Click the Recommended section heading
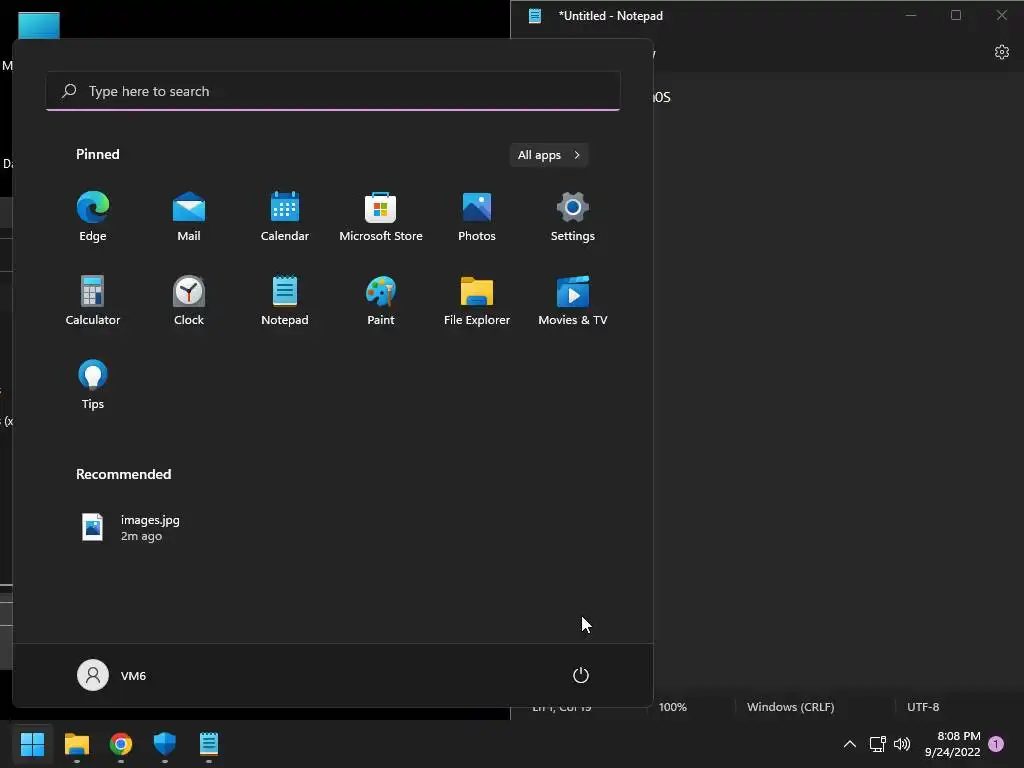 (123, 474)
